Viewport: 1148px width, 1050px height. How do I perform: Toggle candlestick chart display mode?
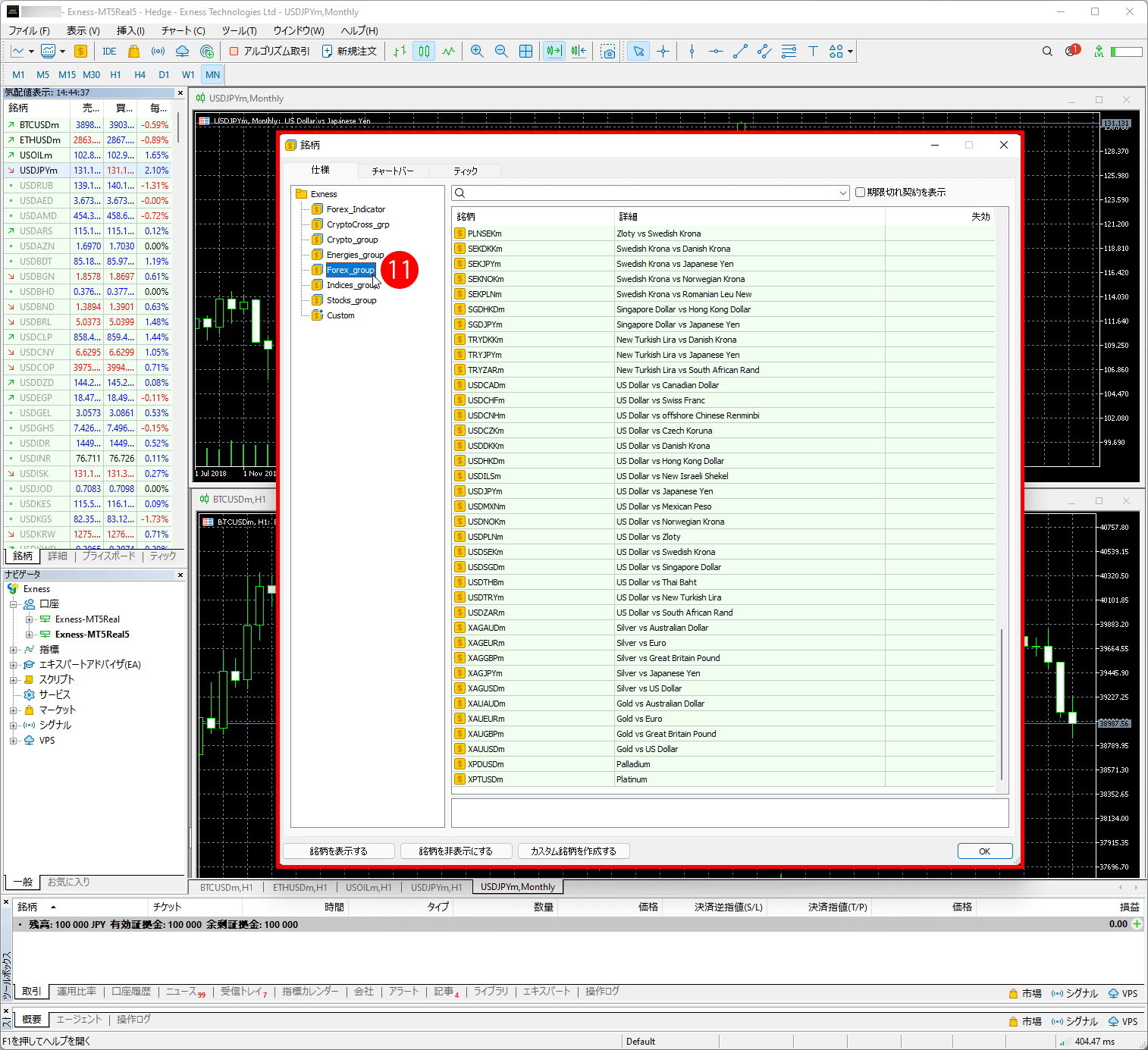click(424, 52)
